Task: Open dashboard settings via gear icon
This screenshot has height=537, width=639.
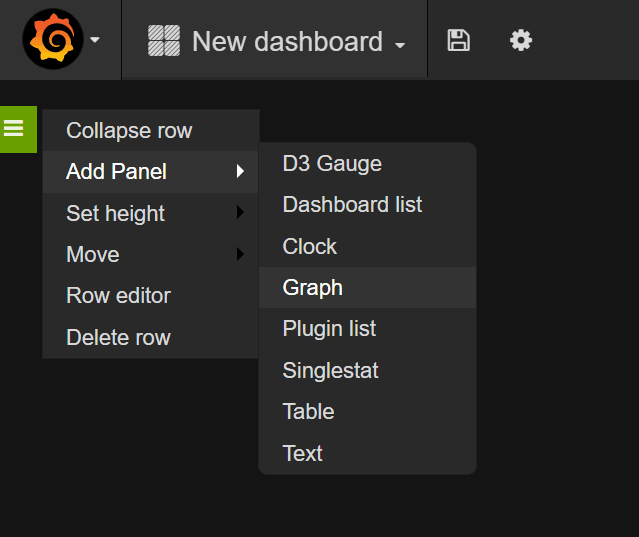Action: click(x=521, y=40)
